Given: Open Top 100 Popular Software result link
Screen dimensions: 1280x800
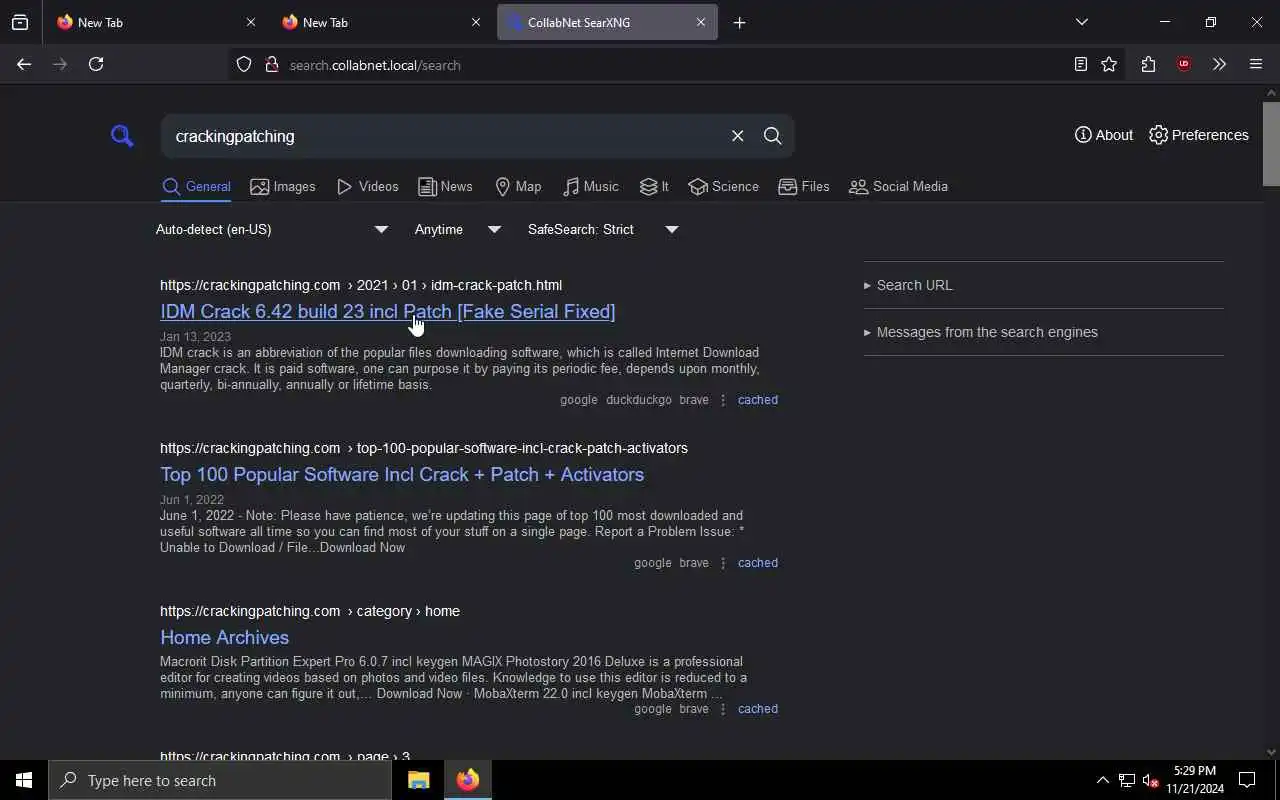Looking at the screenshot, I should point(402,475).
